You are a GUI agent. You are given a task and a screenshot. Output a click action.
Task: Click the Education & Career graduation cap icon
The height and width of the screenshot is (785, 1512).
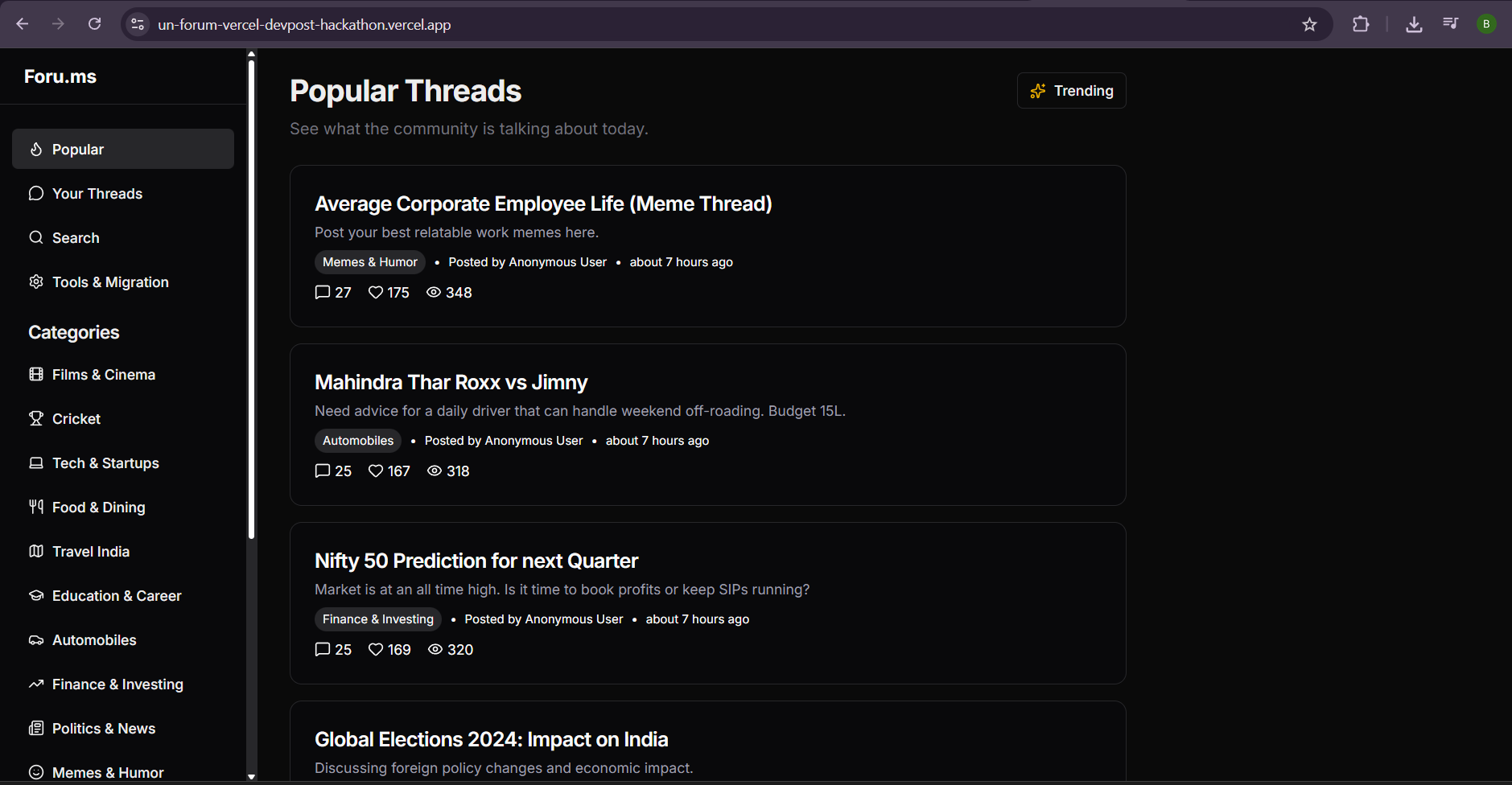coord(36,595)
